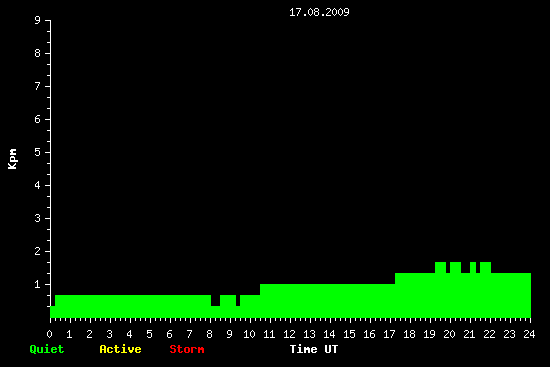Click the value 2 on the Kp axis
The height and width of the screenshot is (367, 550).
[38, 251]
